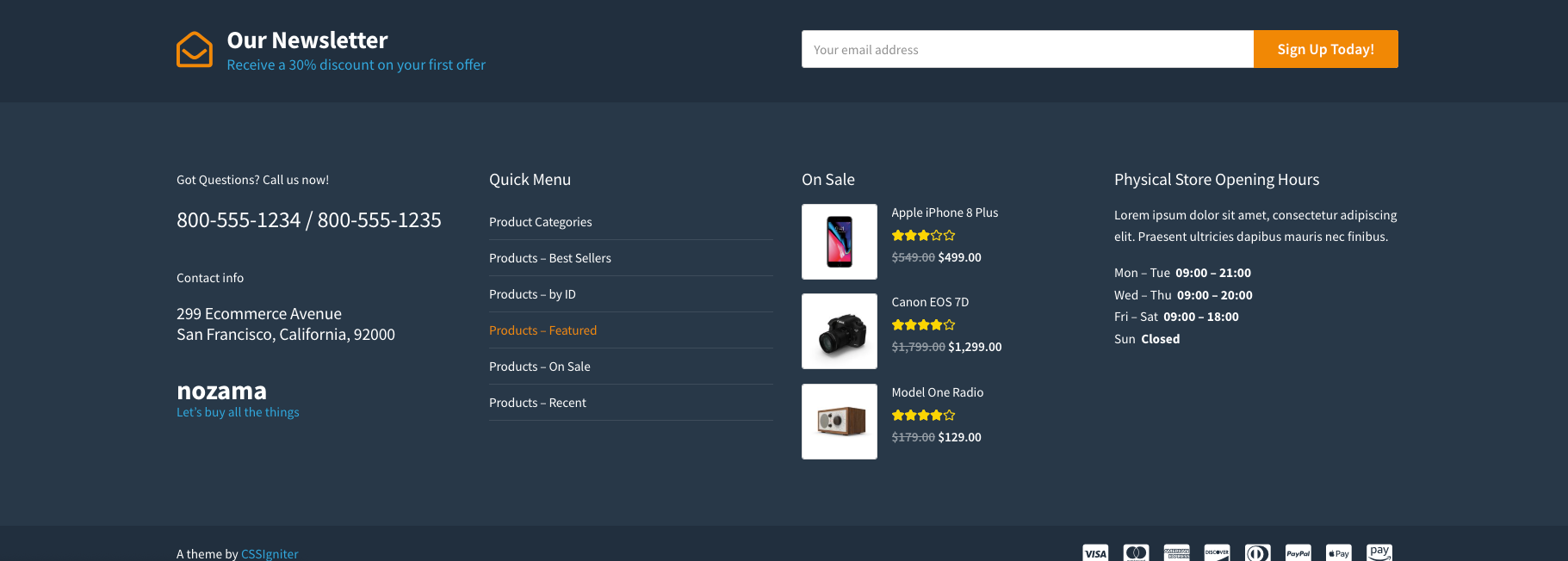This screenshot has width=1568, height=561.
Task: Open Product Categories from Quick Menu
Action: click(540, 221)
